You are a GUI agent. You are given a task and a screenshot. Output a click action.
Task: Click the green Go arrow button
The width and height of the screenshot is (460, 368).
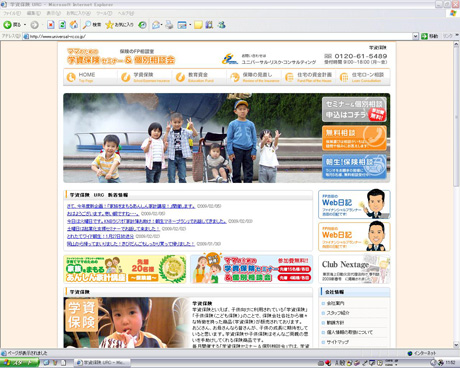coord(424,36)
